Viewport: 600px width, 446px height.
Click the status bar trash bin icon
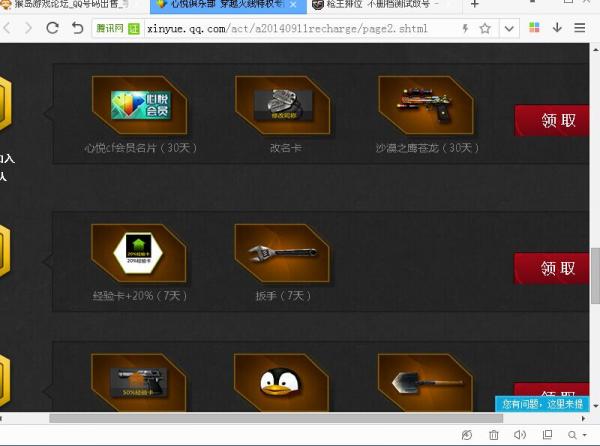(x=494, y=435)
